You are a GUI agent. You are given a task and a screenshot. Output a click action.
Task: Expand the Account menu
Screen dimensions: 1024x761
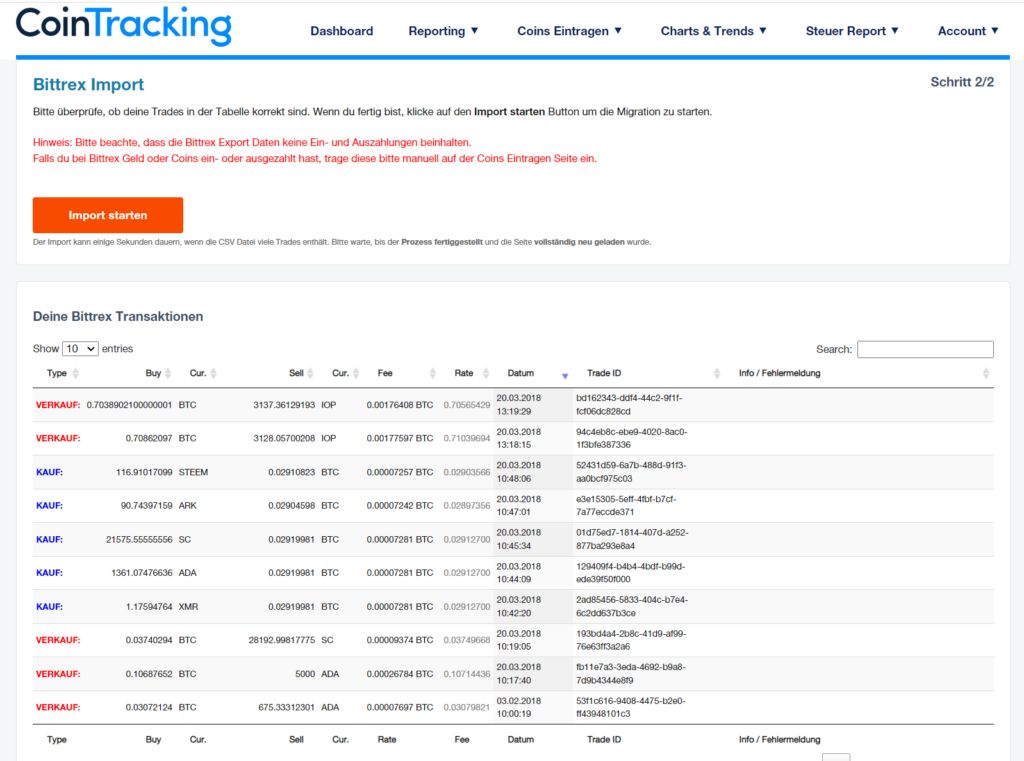(968, 31)
